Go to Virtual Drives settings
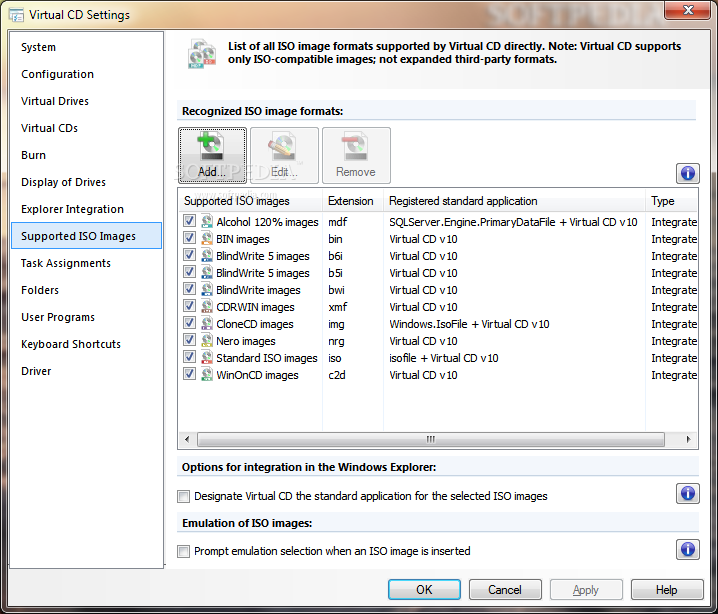The image size is (718, 614). point(86,101)
